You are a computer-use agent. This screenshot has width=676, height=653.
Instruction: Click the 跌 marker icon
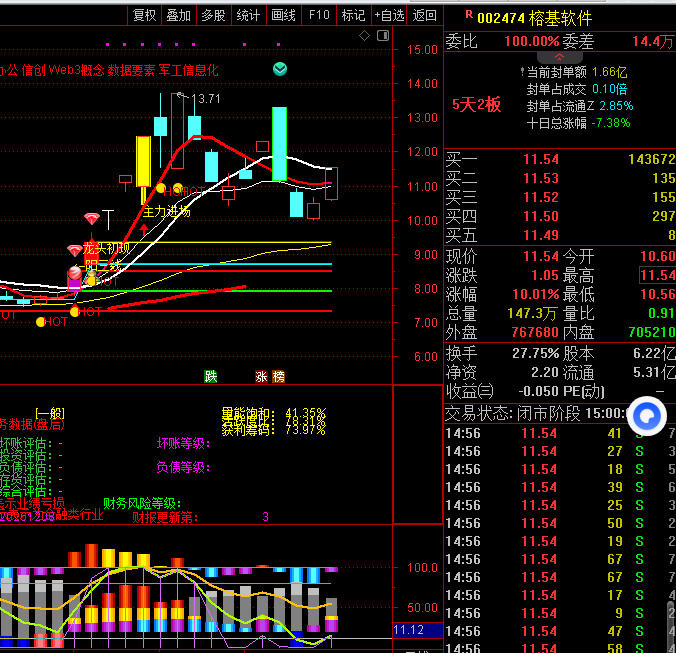(x=210, y=376)
